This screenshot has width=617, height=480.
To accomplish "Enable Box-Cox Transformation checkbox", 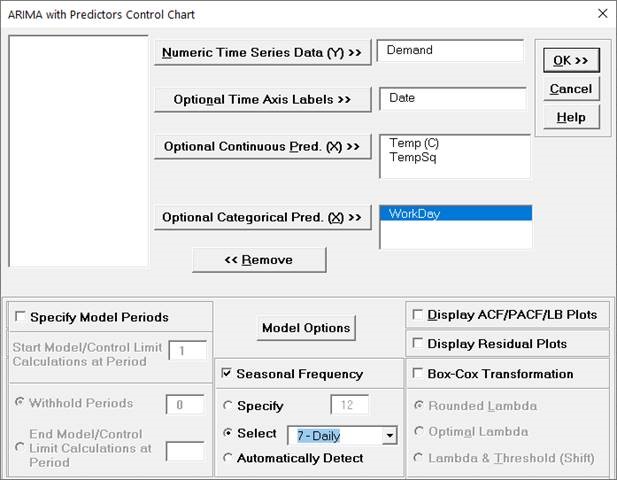I will [418, 374].
